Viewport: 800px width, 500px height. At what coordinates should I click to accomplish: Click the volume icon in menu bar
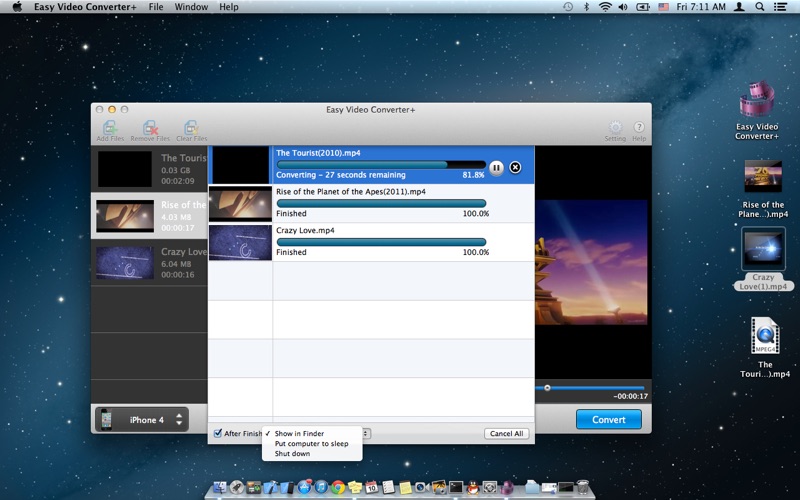point(622,7)
